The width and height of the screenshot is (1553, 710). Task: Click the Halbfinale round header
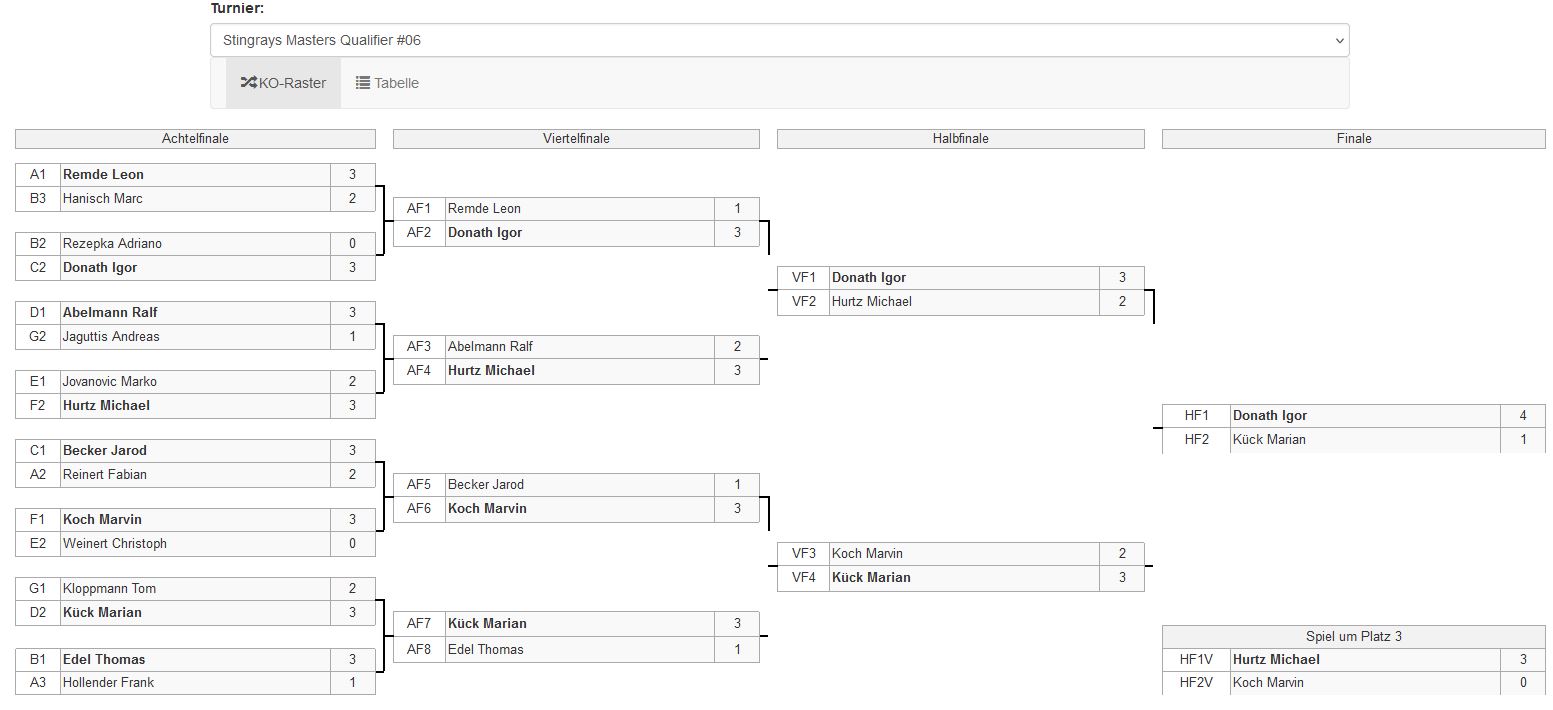[960, 139]
